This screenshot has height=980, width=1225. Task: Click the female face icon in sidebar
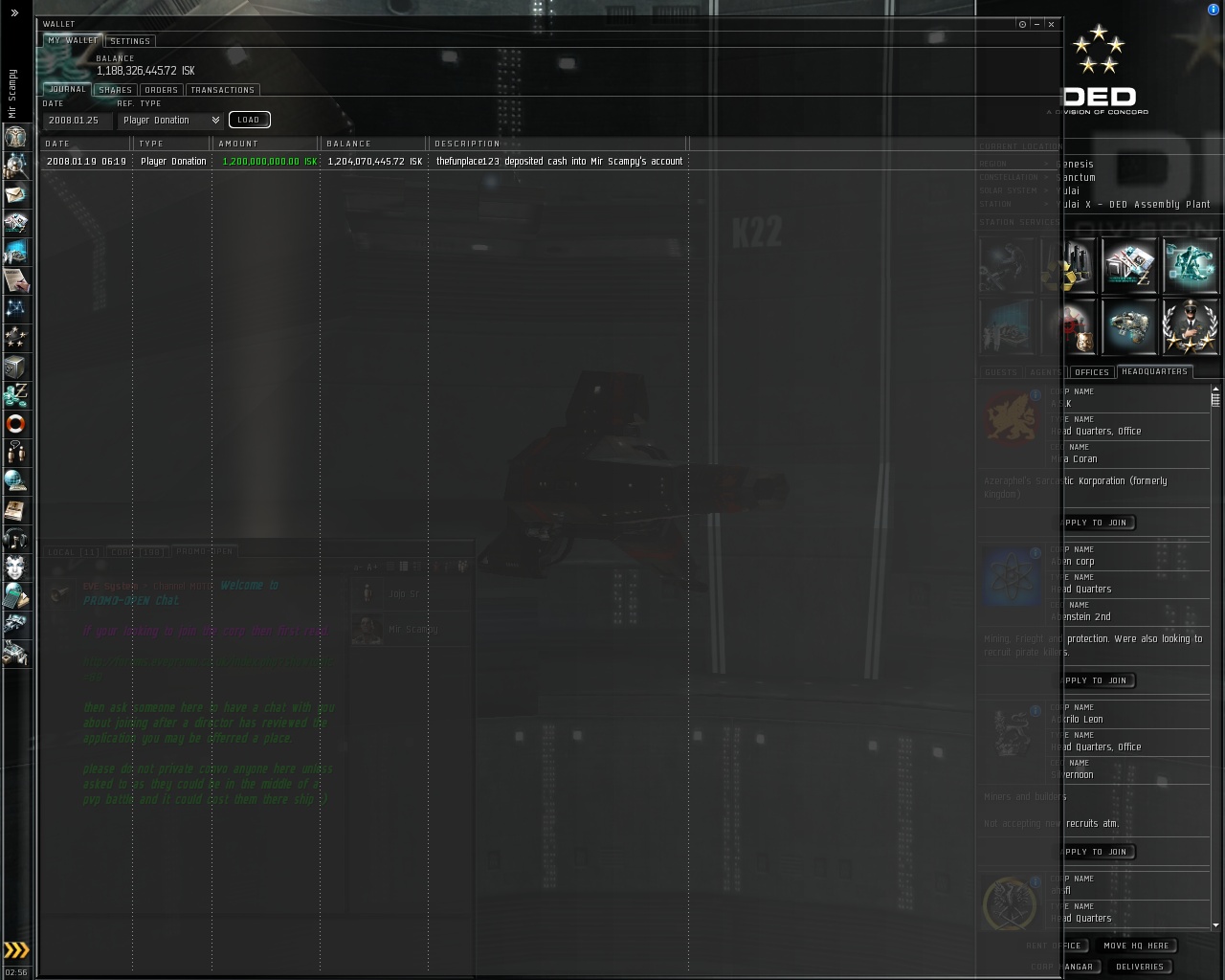click(x=16, y=568)
